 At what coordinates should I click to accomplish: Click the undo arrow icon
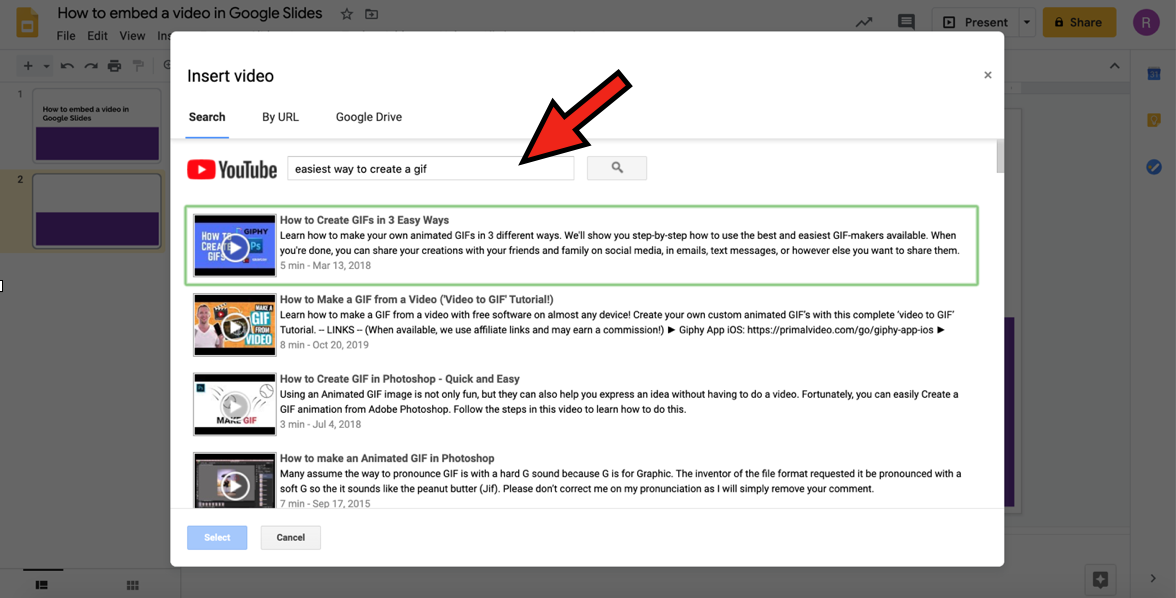tap(67, 66)
